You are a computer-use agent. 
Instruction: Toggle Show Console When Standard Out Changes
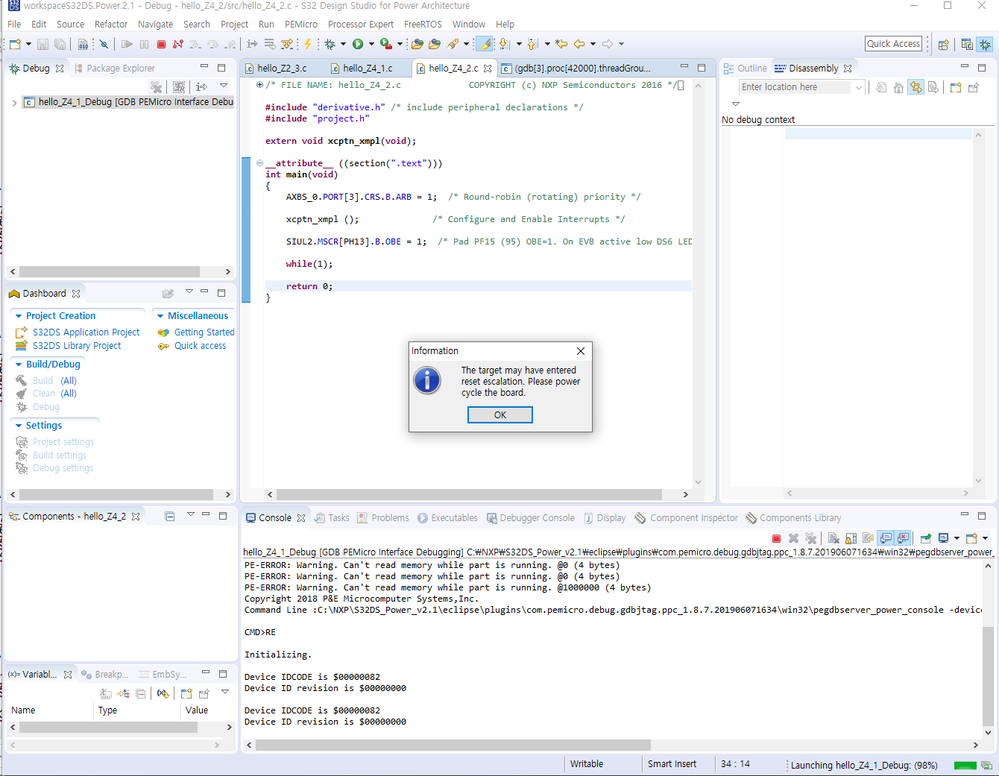(x=886, y=538)
